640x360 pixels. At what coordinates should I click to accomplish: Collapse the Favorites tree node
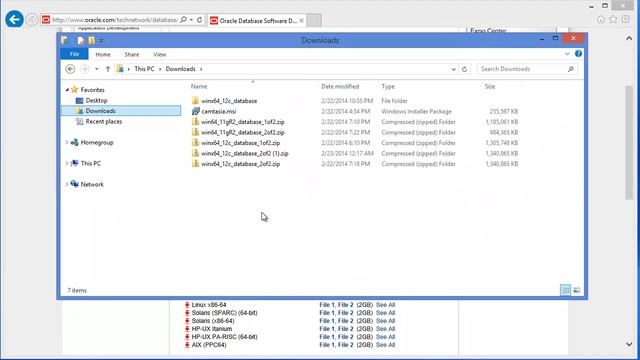[67, 90]
